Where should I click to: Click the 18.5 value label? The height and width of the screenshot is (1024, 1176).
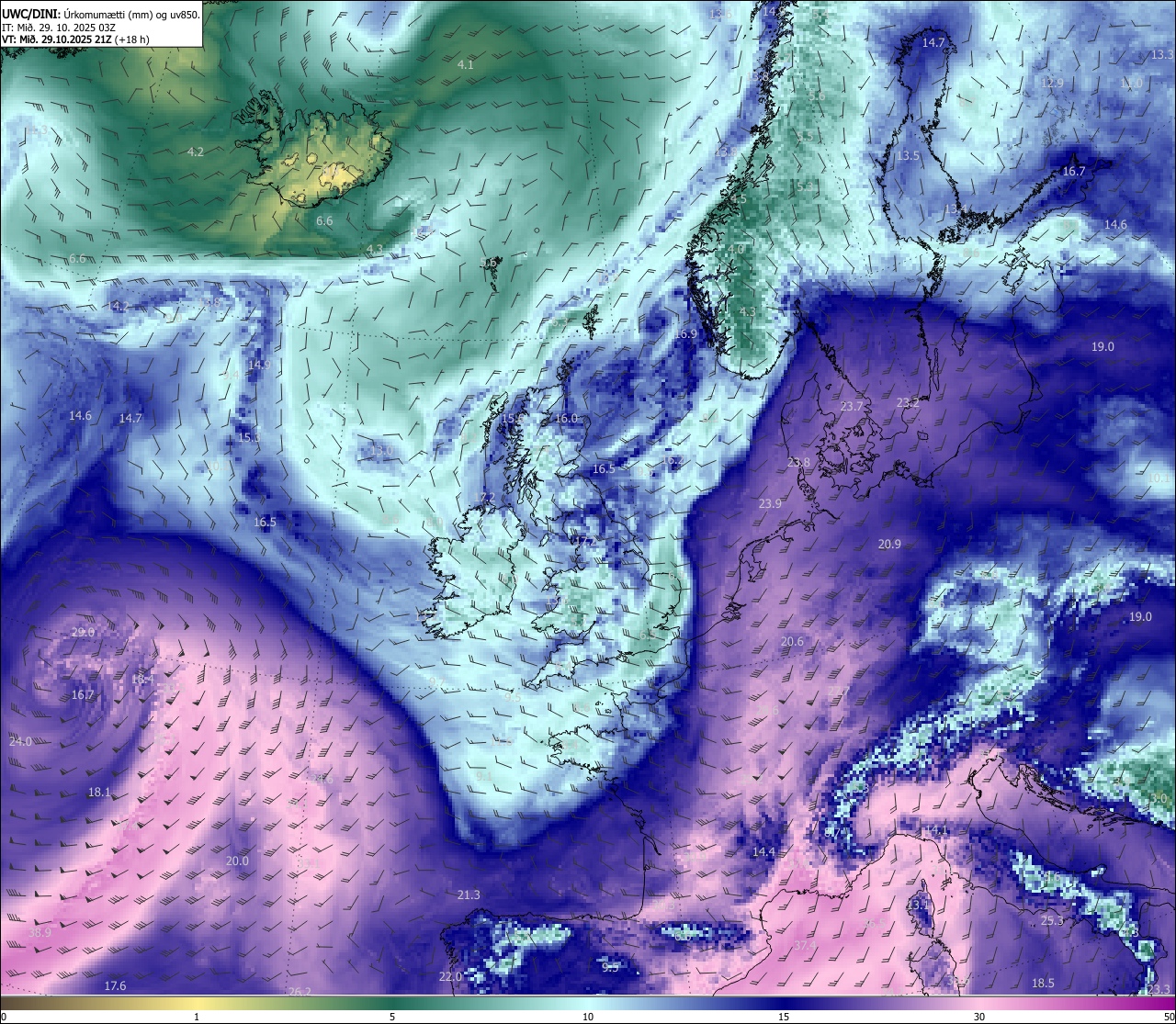tap(1043, 983)
